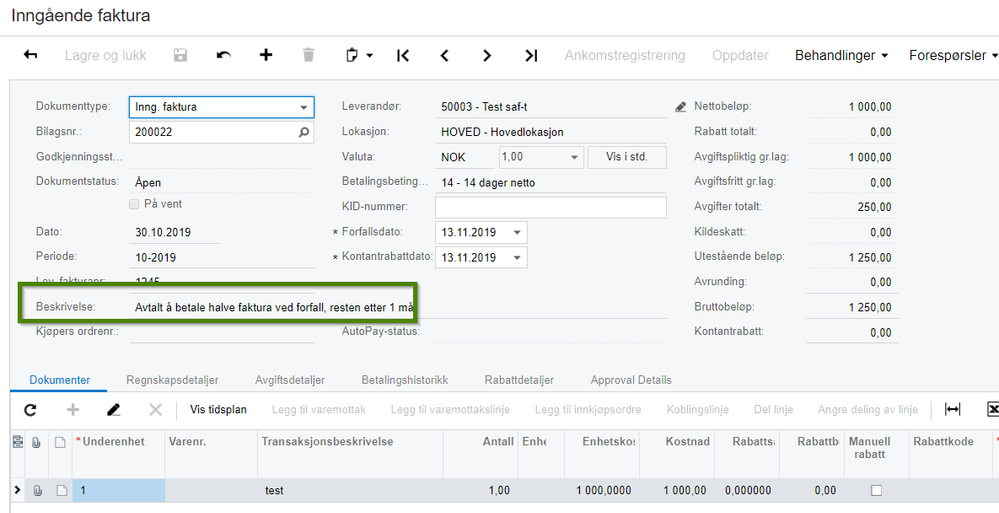The width and height of the screenshot is (999, 513).
Task: Click the Koblingslinje button
Action: [x=698, y=409]
